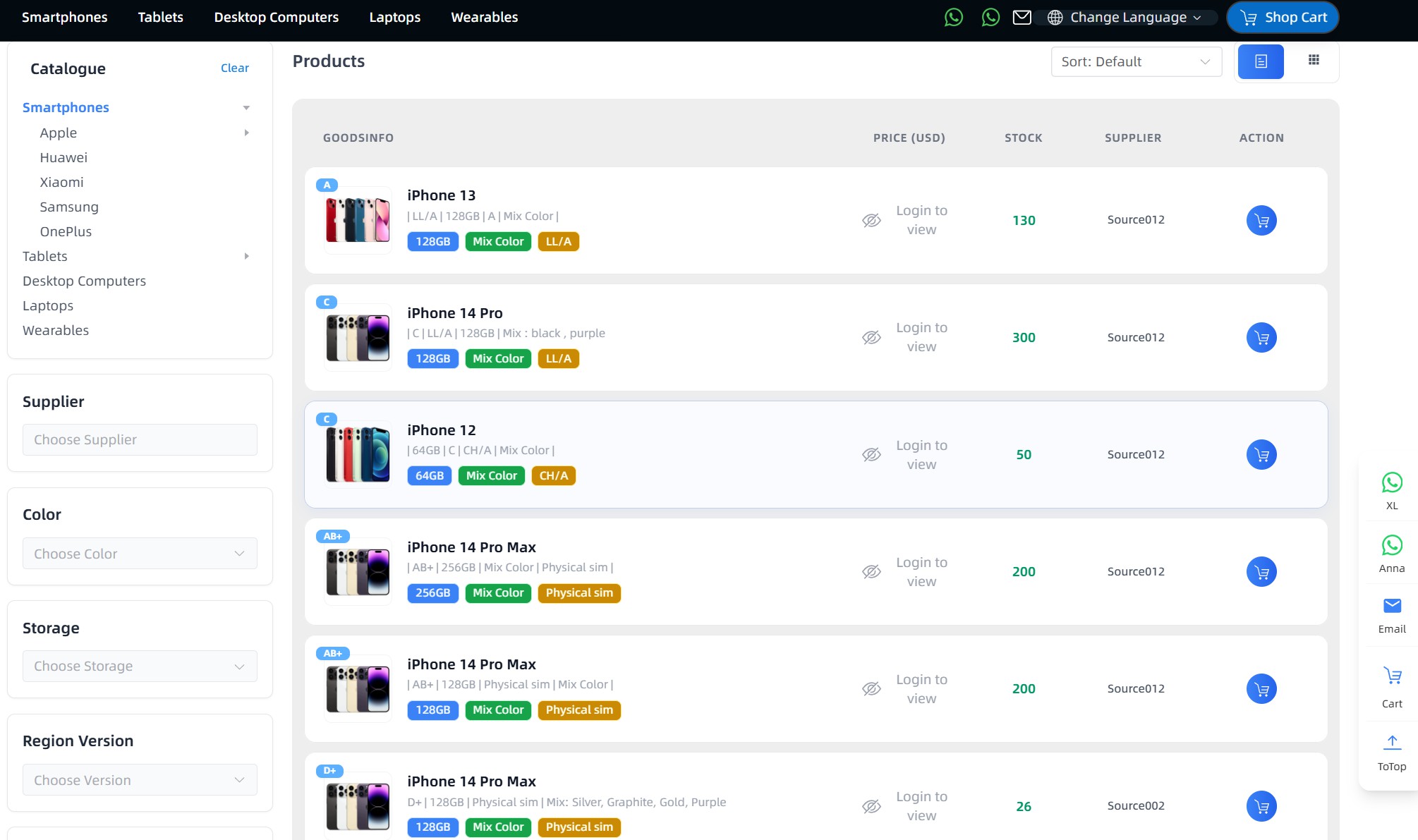Open the iPhone 12 product thumbnail
This screenshot has height=840, width=1418.
point(358,454)
